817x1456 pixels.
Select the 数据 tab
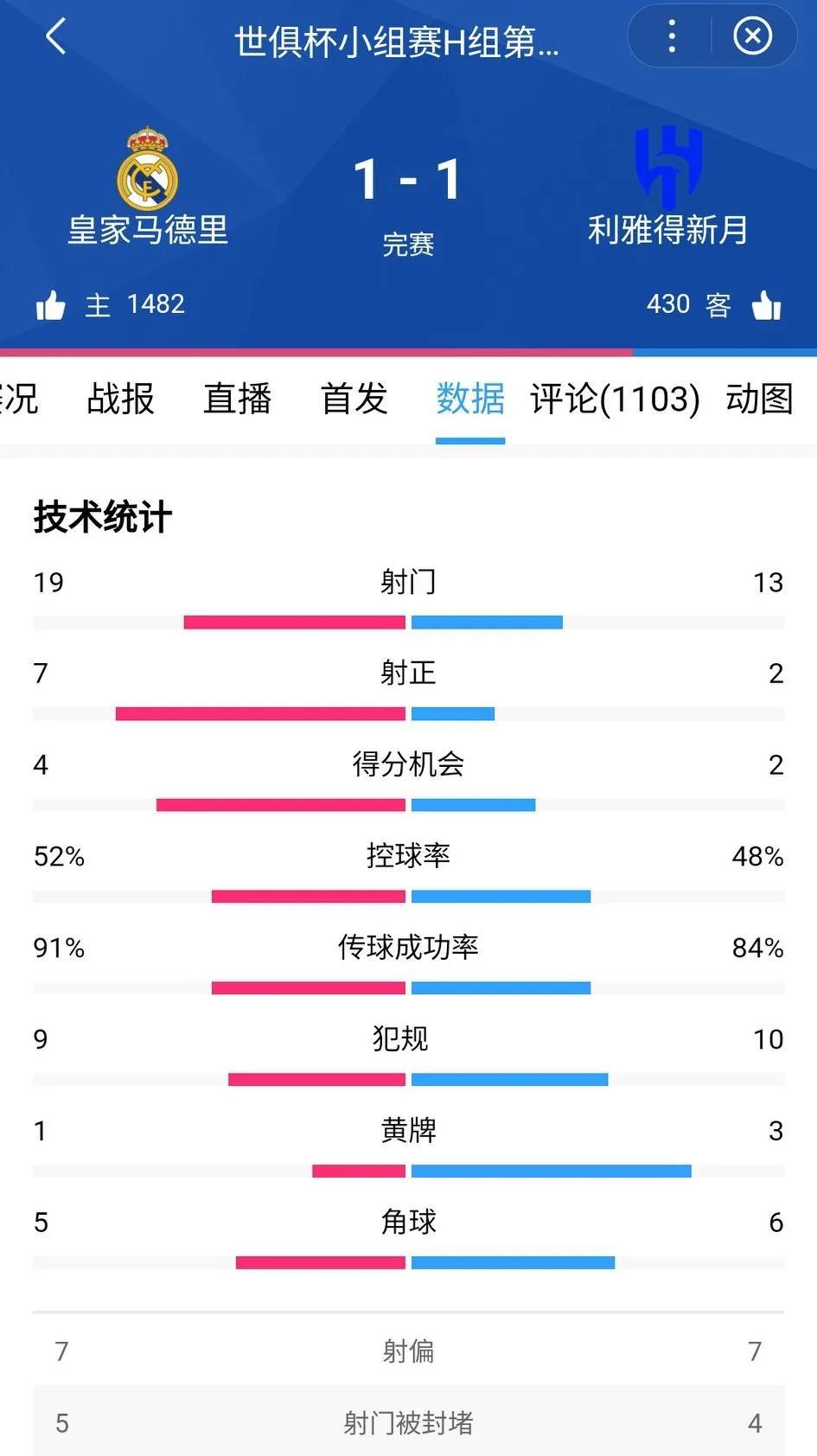tap(470, 399)
